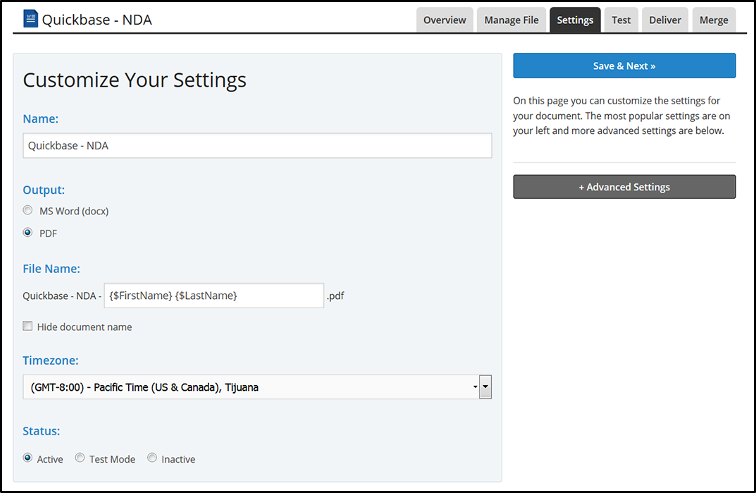Viewport: 756px width, 494px height.
Task: Open the Manage File tab
Action: [510, 20]
